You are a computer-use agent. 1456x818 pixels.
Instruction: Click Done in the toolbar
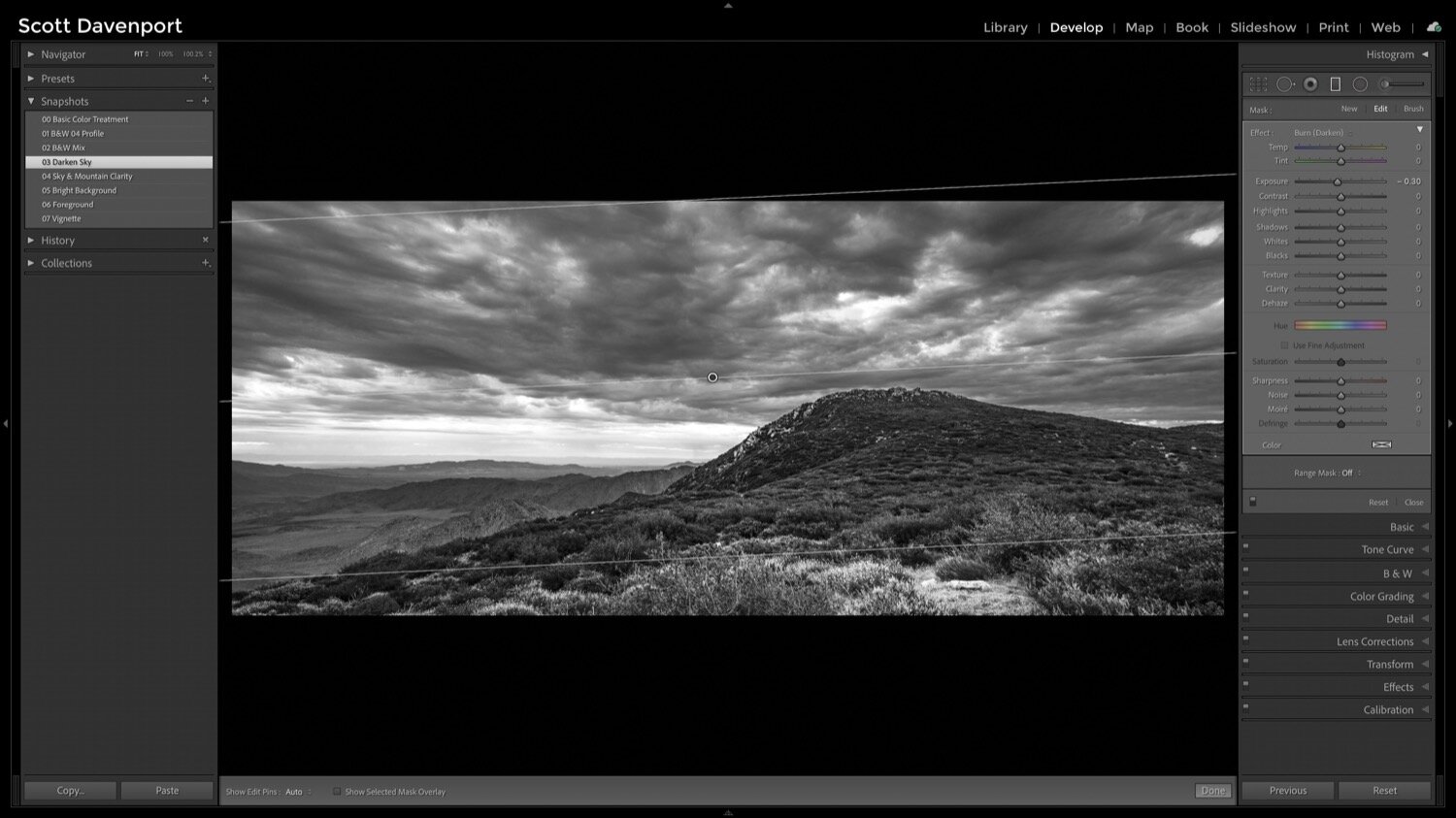pyautogui.click(x=1212, y=791)
